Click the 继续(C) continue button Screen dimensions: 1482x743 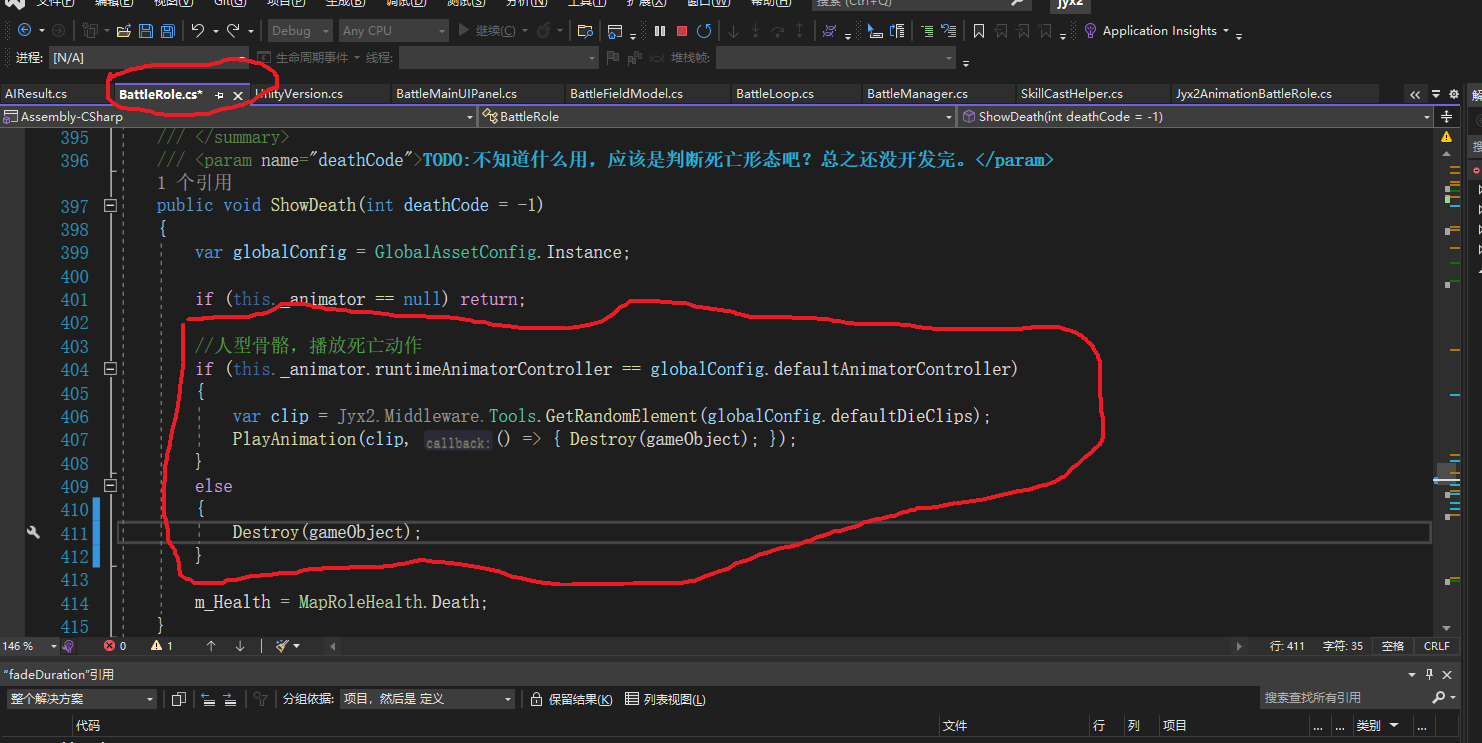pos(490,30)
